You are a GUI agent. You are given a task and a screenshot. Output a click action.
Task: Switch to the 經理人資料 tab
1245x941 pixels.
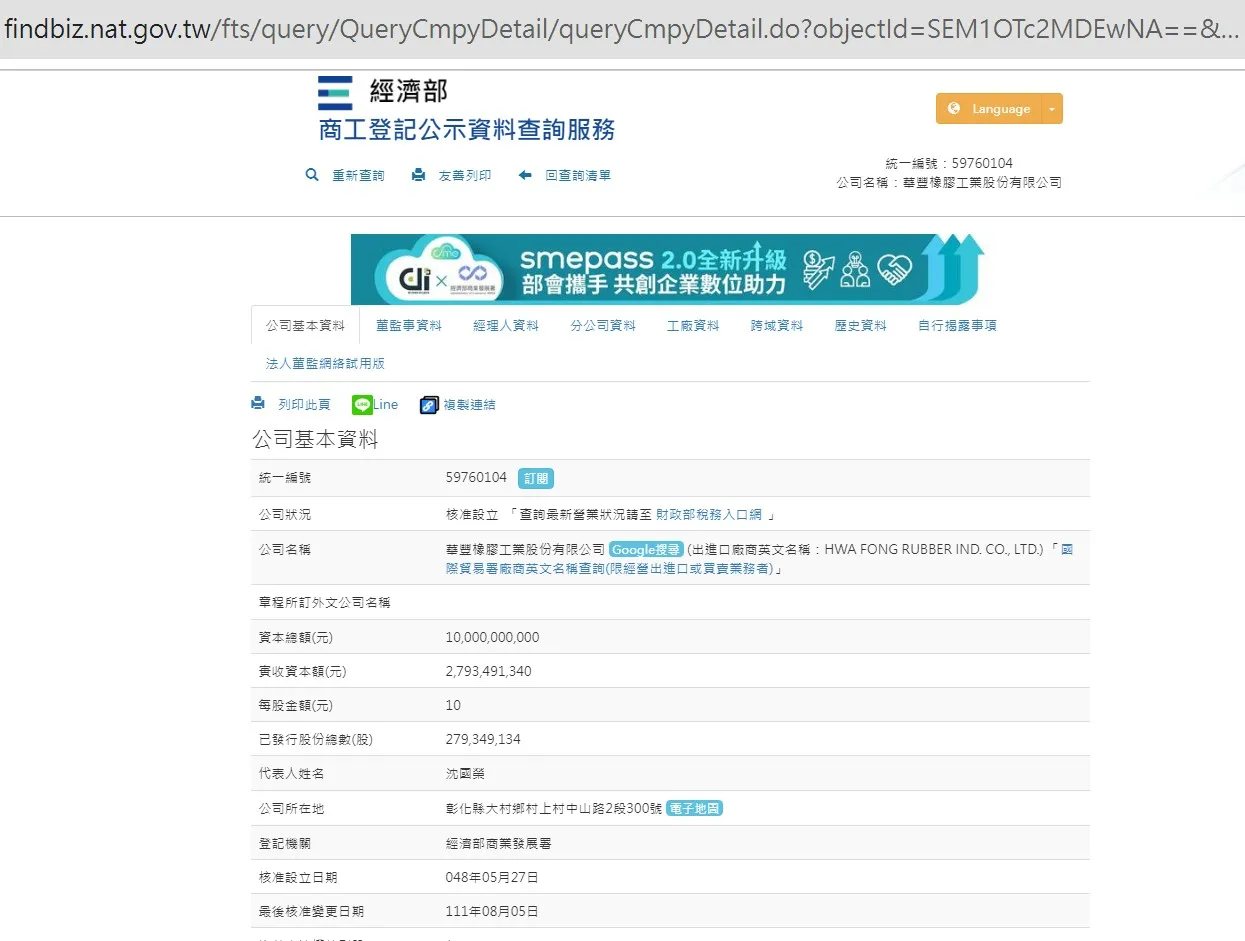(x=506, y=326)
